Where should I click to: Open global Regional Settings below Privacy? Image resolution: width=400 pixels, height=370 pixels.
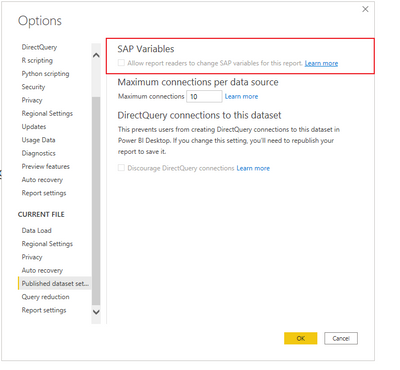pyautogui.click(x=47, y=113)
